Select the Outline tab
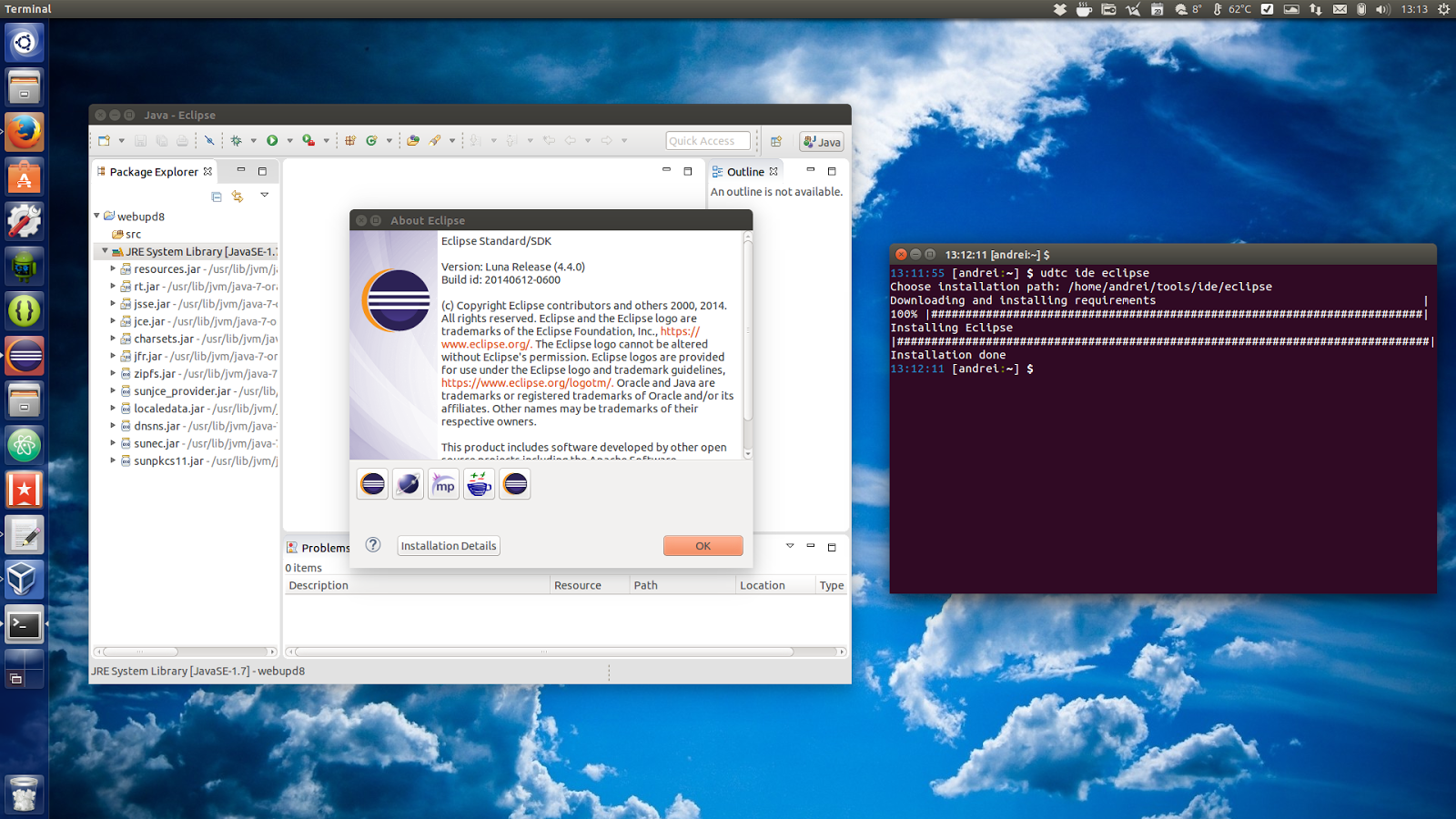 (745, 171)
